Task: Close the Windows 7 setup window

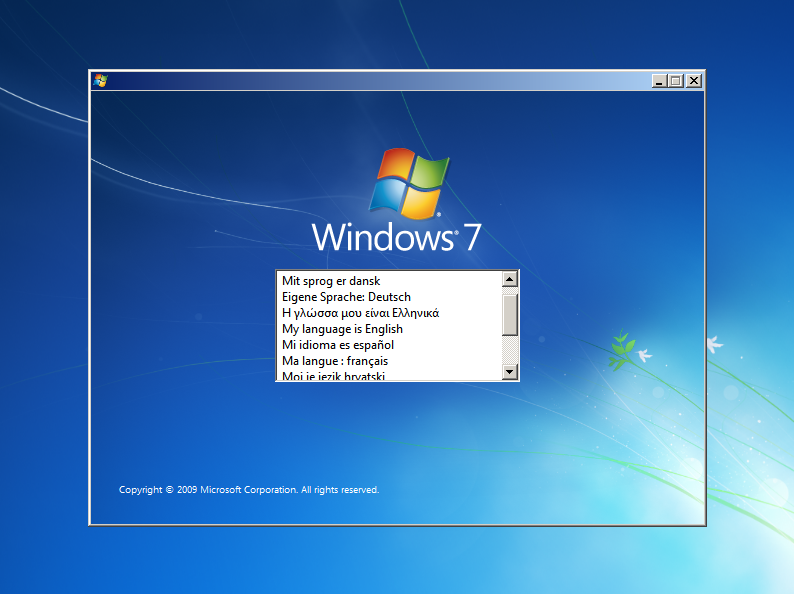Action: tap(694, 81)
